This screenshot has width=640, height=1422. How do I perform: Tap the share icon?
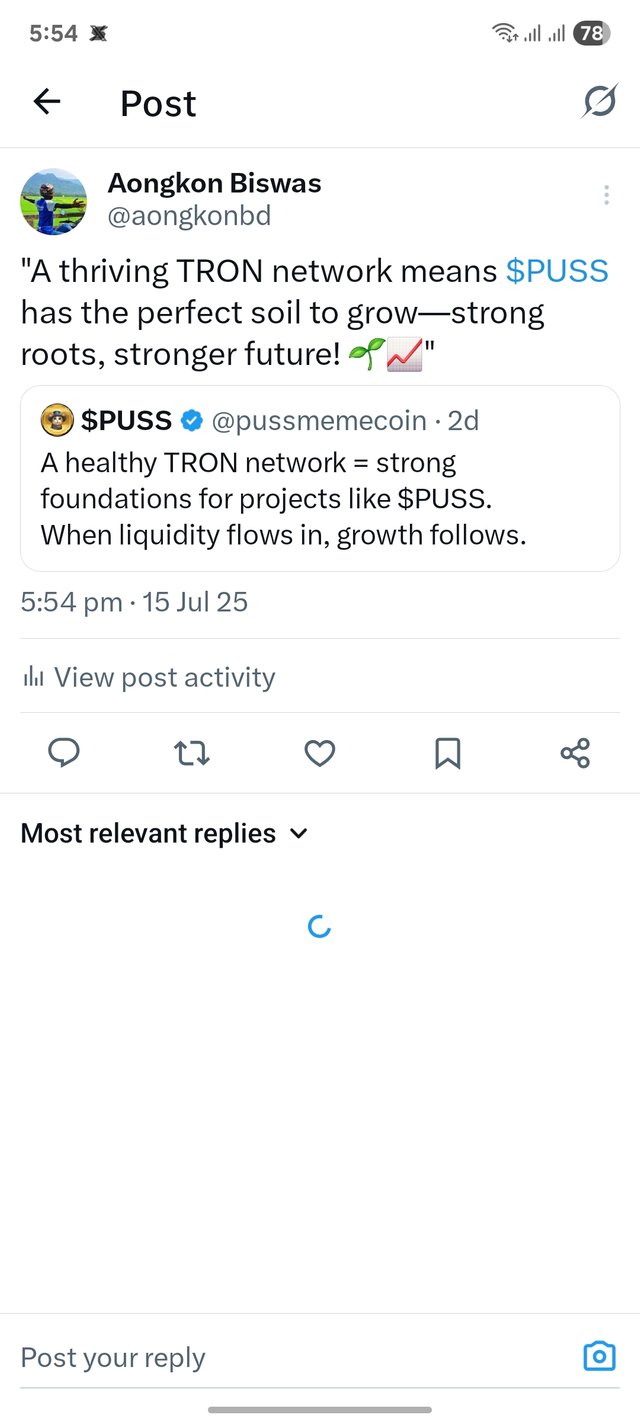(575, 753)
